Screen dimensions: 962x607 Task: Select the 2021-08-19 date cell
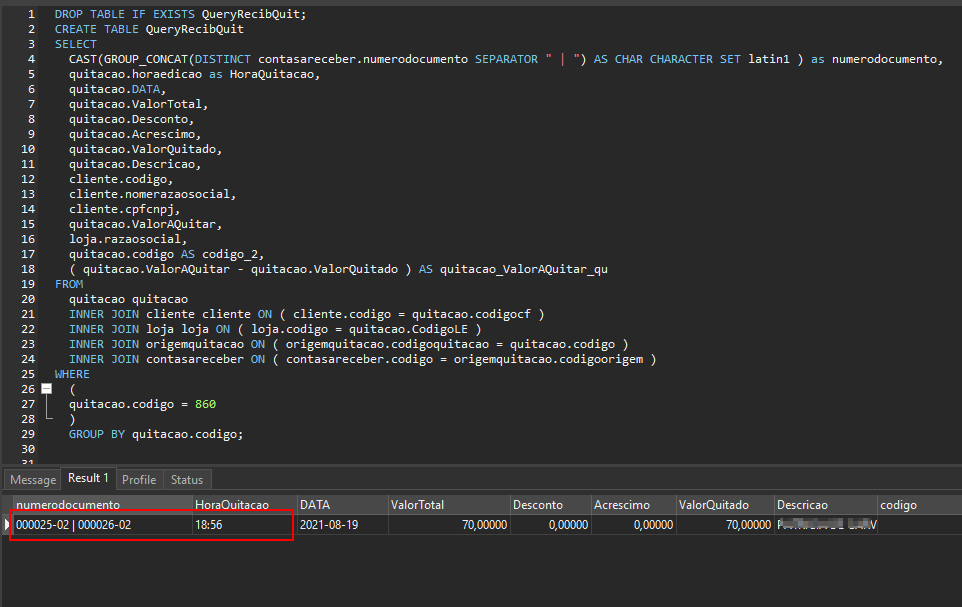click(x=342, y=525)
